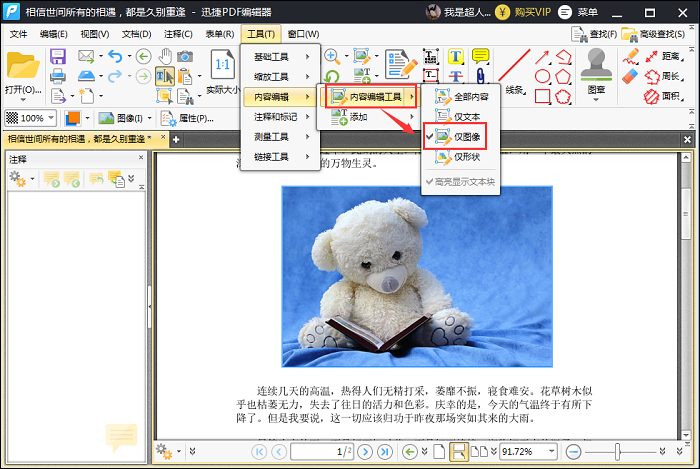The image size is (700, 469).
Task: Click the hamburger Menu button
Action: tap(578, 12)
